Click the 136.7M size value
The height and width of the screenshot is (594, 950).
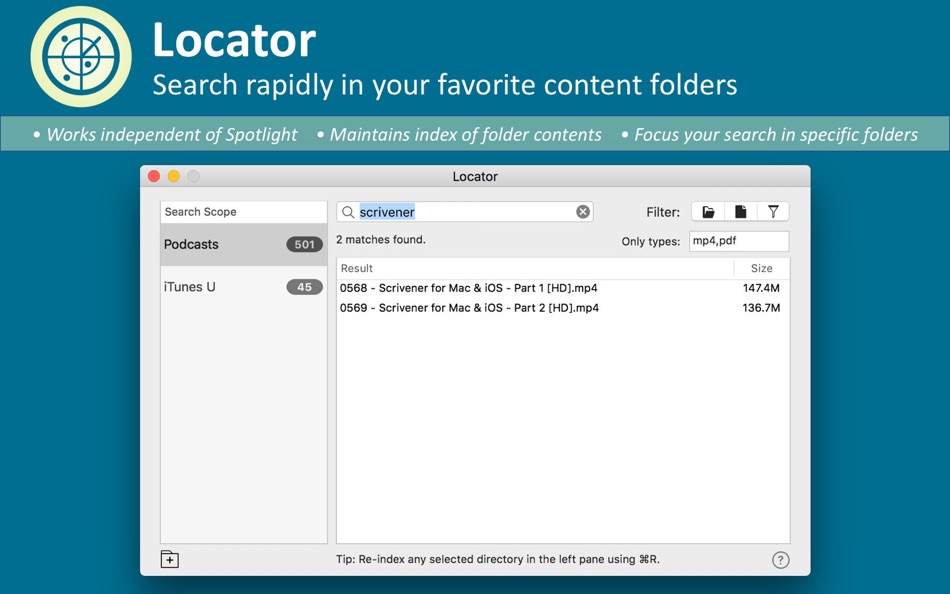pos(762,308)
